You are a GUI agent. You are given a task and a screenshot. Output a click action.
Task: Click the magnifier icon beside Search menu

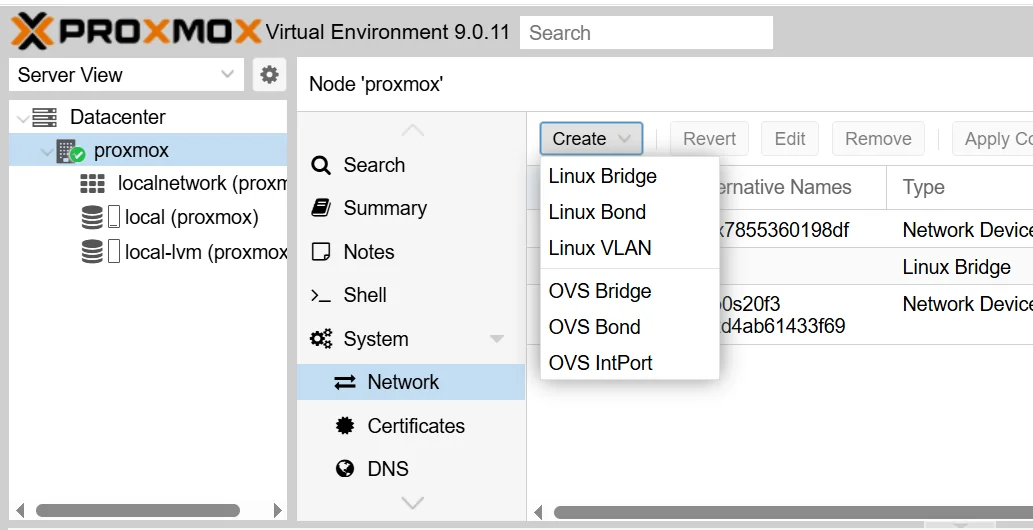click(x=321, y=165)
